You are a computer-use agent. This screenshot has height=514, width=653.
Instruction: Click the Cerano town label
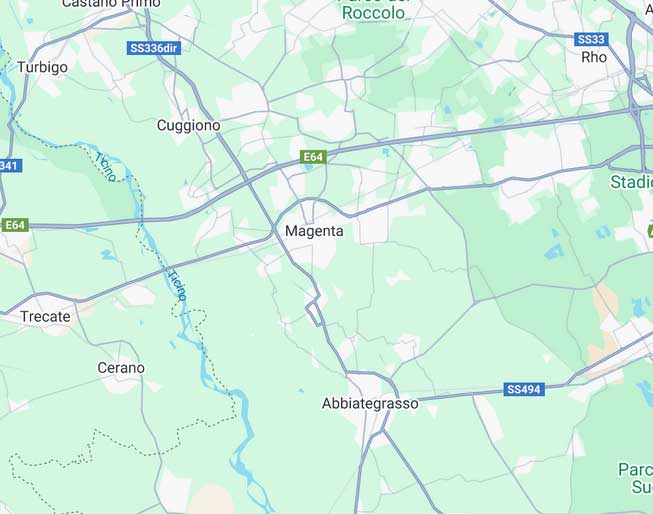tap(121, 368)
